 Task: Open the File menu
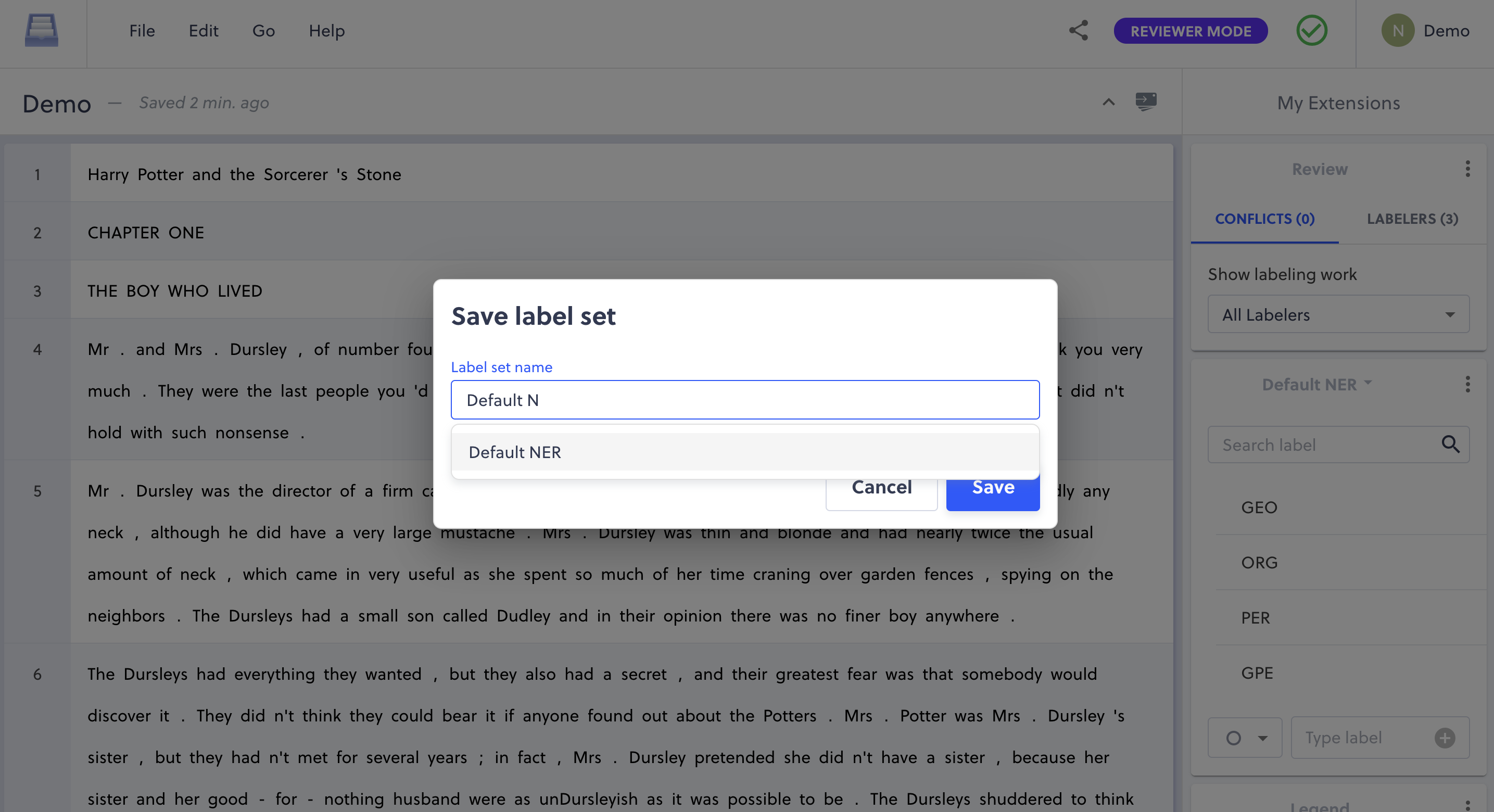tap(142, 31)
